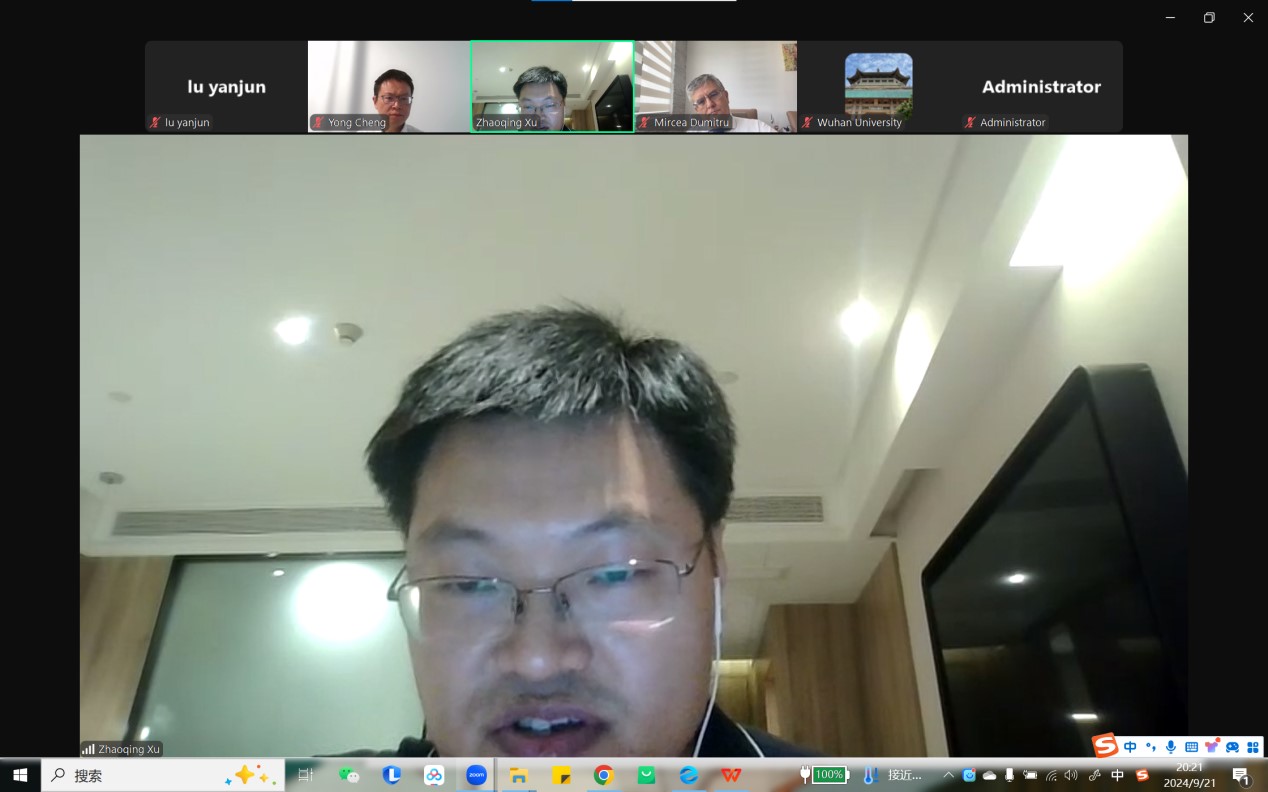Open Task View in the taskbar
Screen dimensions: 1268x792
pos(306,775)
